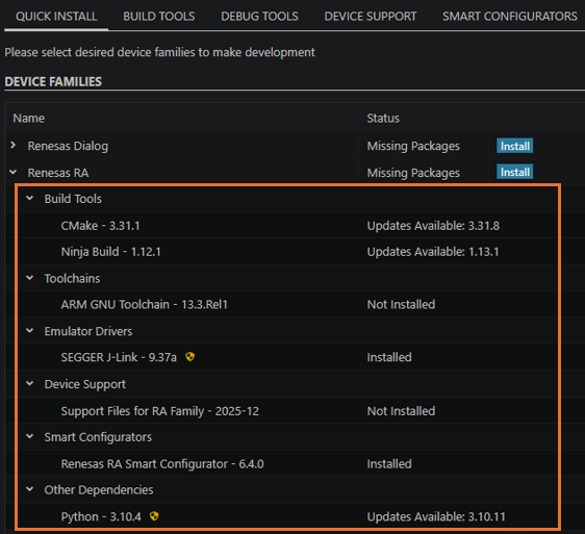Collapse the Smart Configurators group
The height and width of the screenshot is (534, 585).
[30, 437]
